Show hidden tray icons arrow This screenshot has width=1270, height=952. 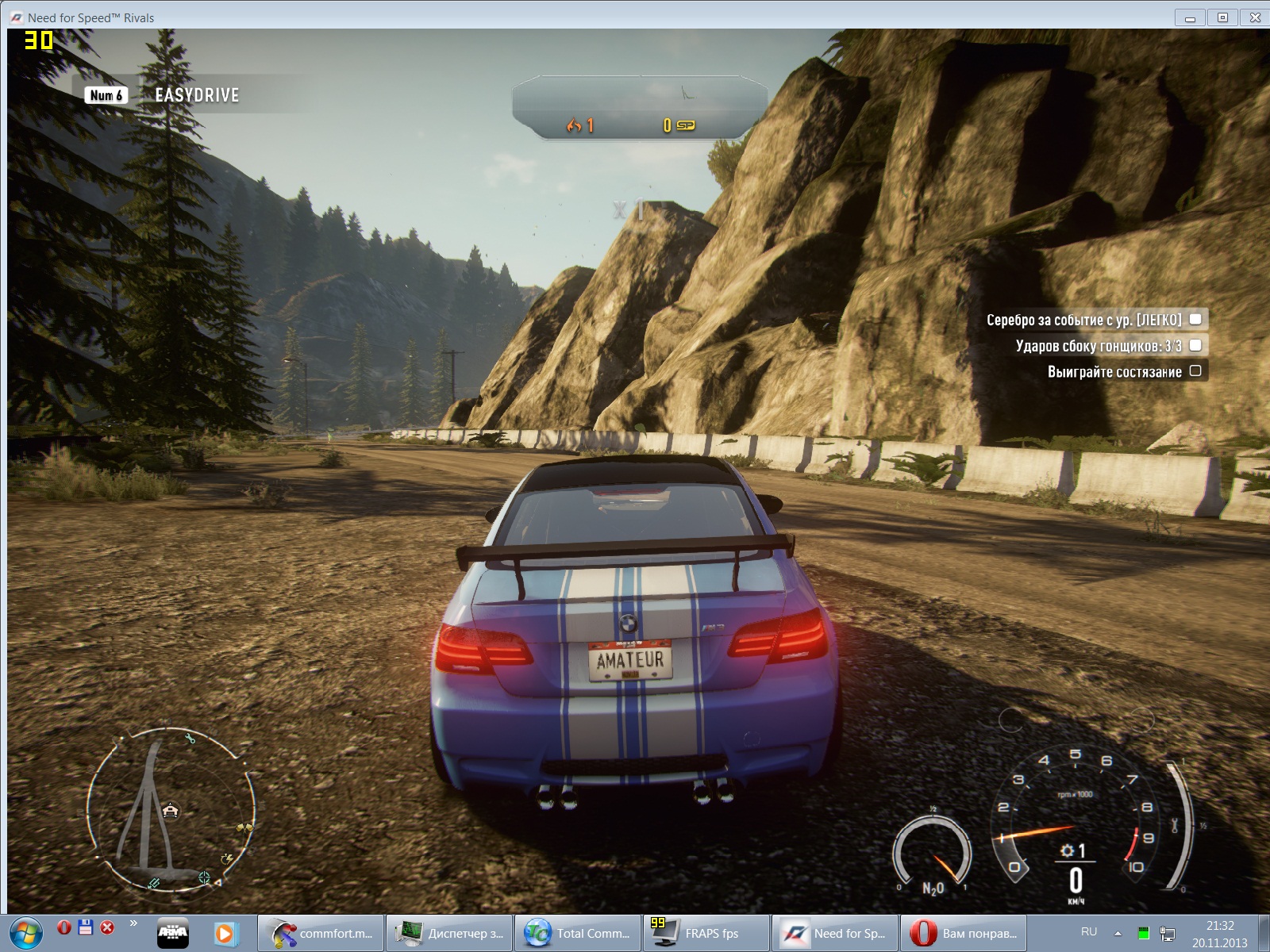(1118, 933)
